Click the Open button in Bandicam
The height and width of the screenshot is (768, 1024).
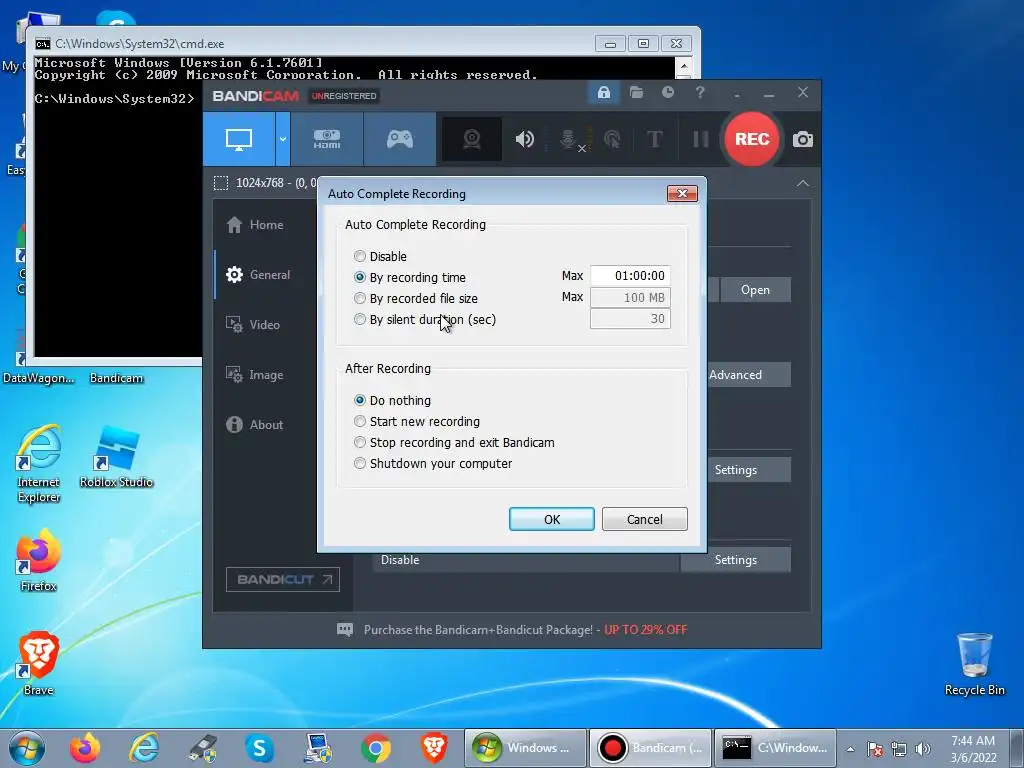[755, 290]
